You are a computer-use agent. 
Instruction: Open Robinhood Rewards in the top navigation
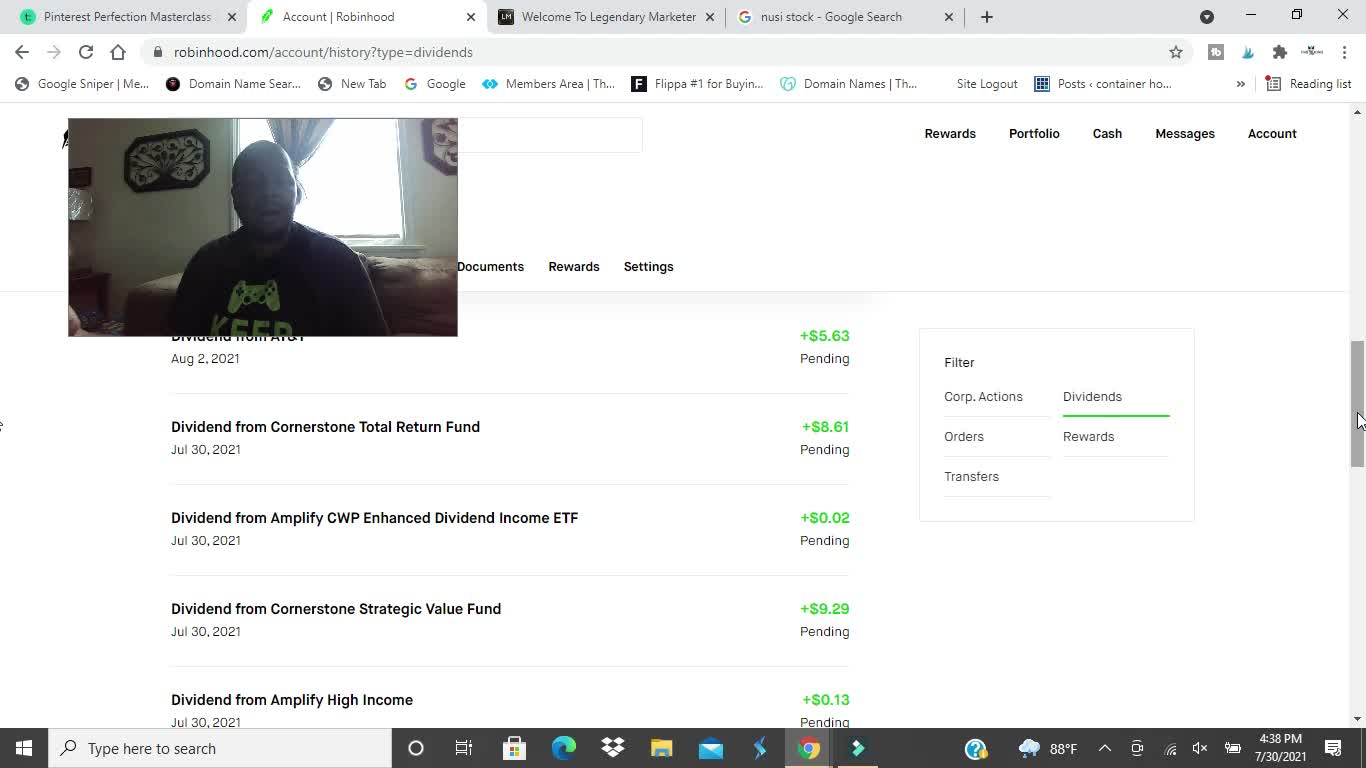pyautogui.click(x=950, y=134)
